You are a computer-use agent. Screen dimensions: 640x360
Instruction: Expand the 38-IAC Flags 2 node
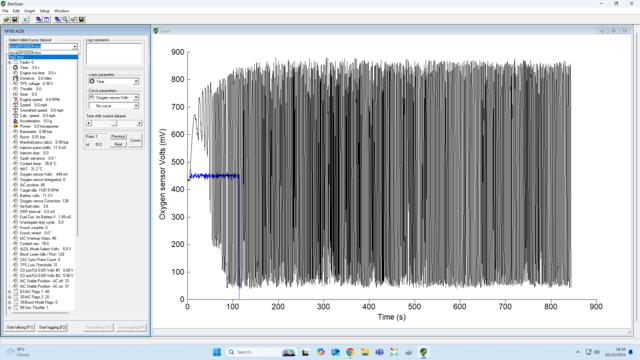pos(10,297)
